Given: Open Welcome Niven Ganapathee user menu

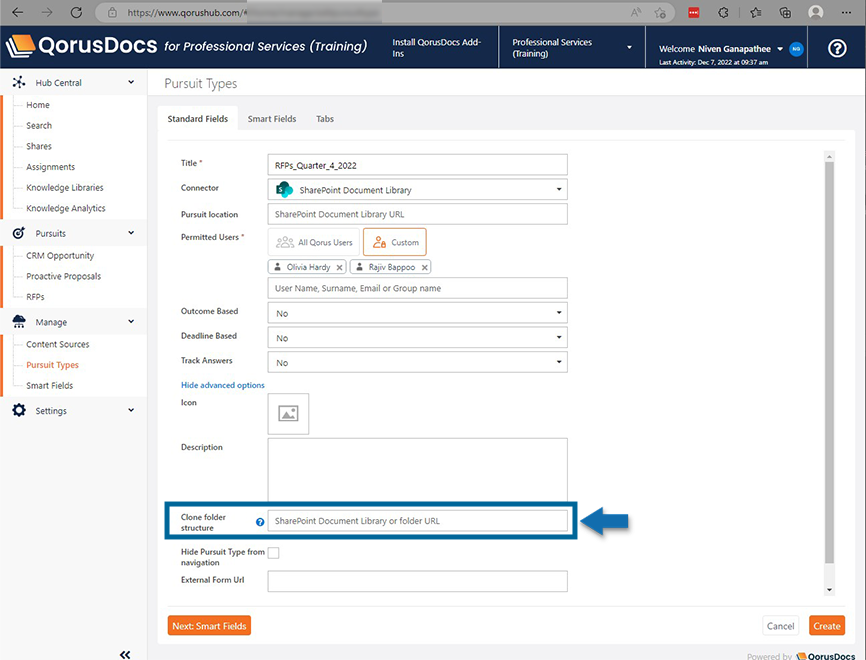Looking at the screenshot, I should (x=721, y=49).
